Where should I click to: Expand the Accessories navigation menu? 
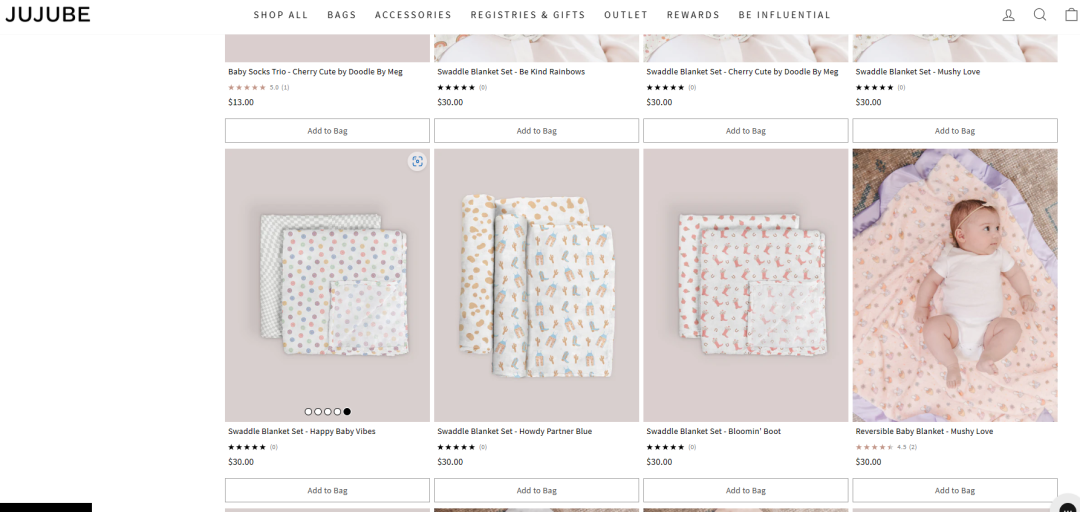[x=413, y=15]
